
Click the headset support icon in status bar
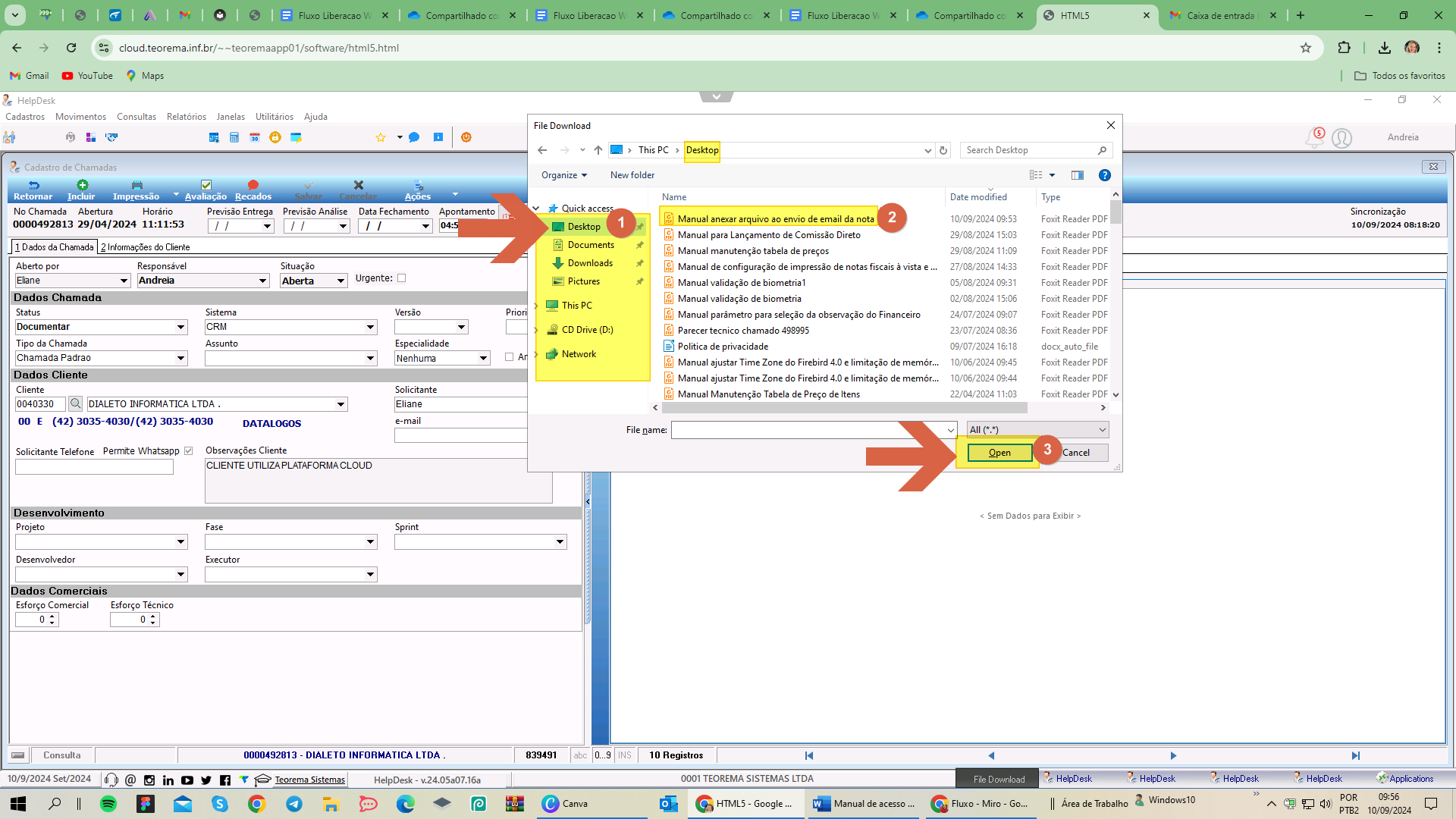coord(111,780)
